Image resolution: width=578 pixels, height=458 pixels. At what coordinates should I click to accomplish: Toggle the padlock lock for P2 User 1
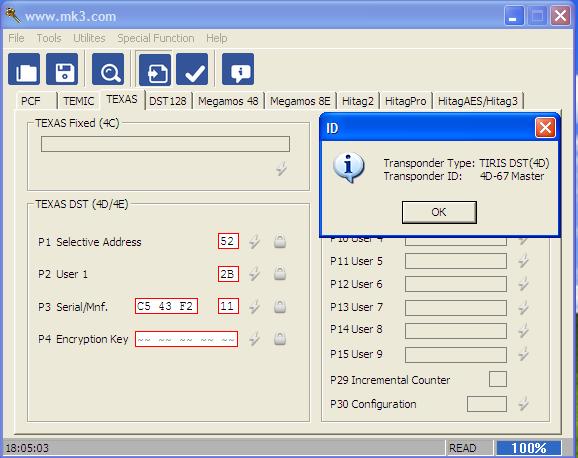(280, 274)
